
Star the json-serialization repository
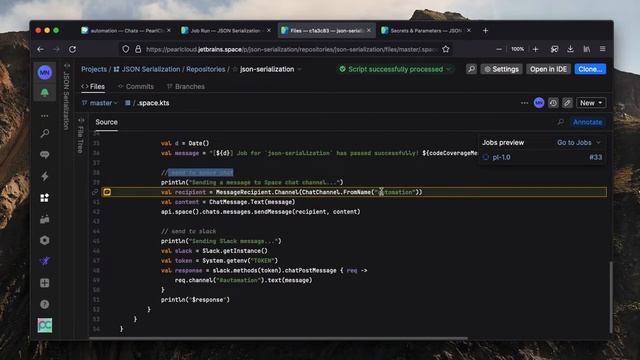point(235,69)
